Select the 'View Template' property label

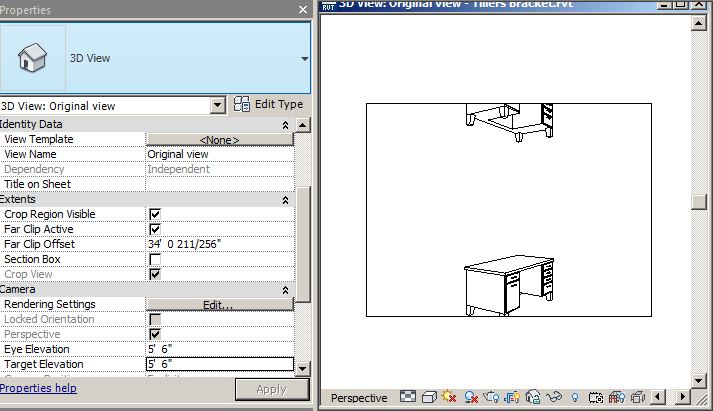[x=39, y=139]
